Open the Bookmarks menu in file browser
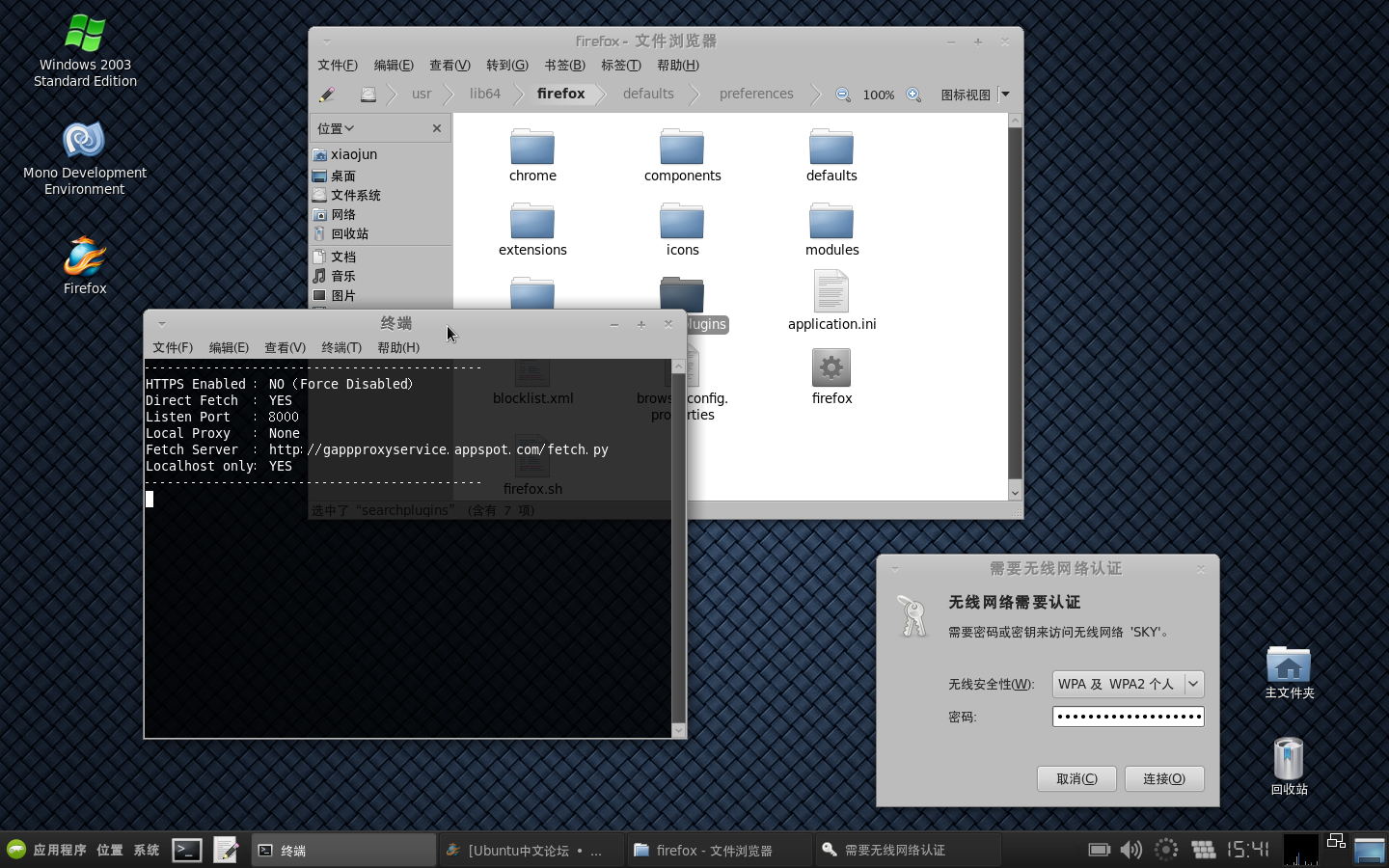This screenshot has height=868, width=1389. pos(564,66)
